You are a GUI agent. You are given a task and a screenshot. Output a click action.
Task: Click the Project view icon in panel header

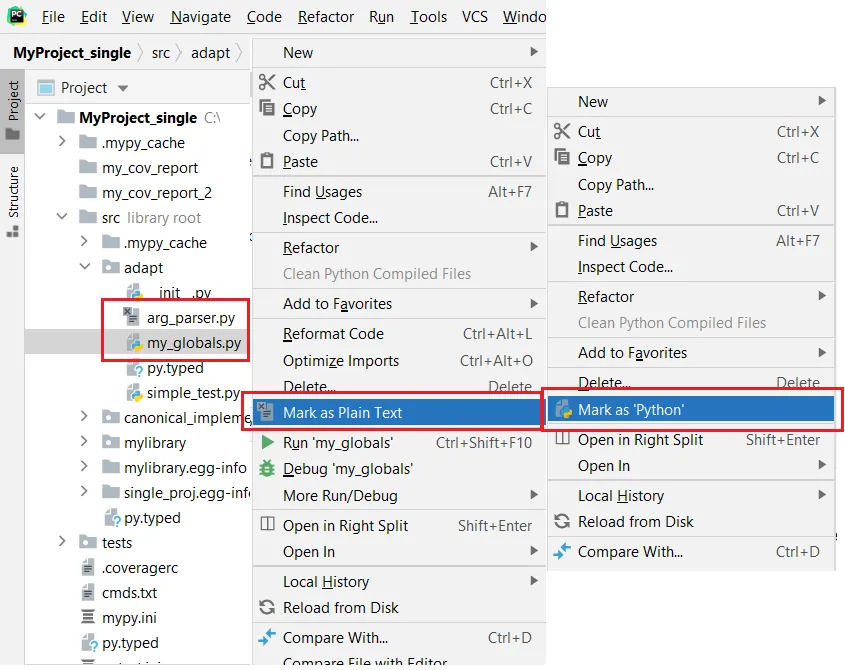[46, 87]
